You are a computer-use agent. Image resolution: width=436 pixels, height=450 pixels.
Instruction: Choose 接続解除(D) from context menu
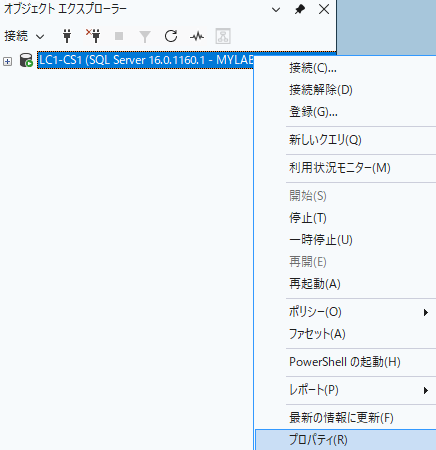[345, 90]
